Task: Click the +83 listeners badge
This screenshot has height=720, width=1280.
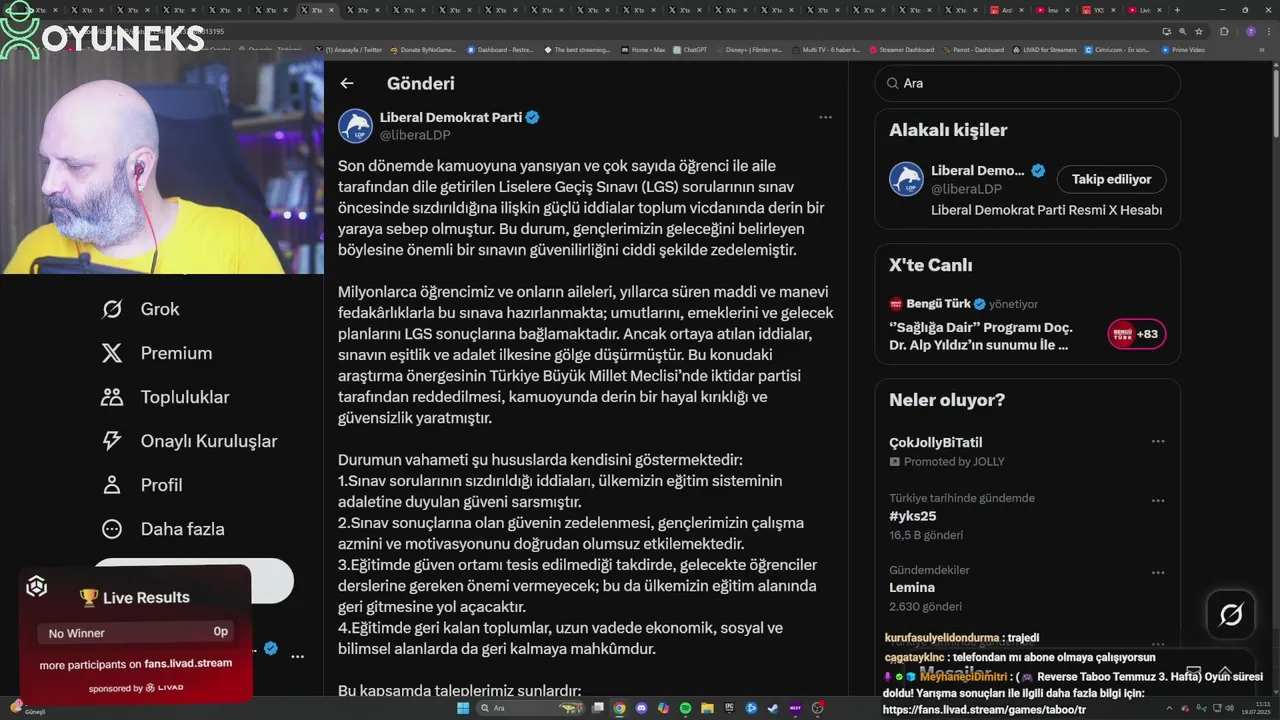Action: (x=1137, y=334)
